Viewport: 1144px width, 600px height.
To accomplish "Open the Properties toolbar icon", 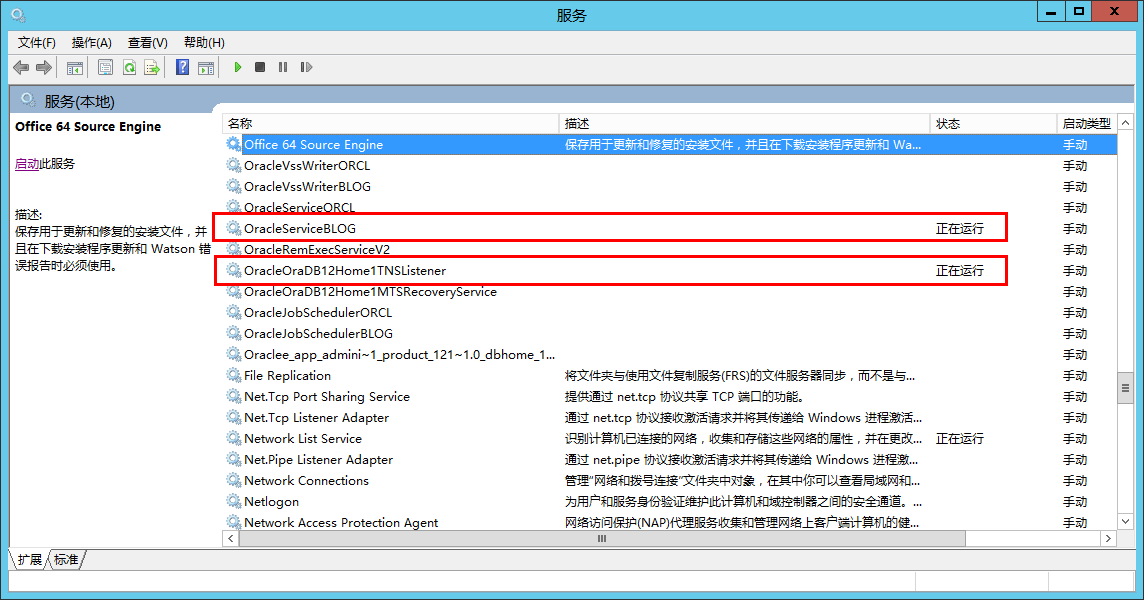I will tap(105, 68).
